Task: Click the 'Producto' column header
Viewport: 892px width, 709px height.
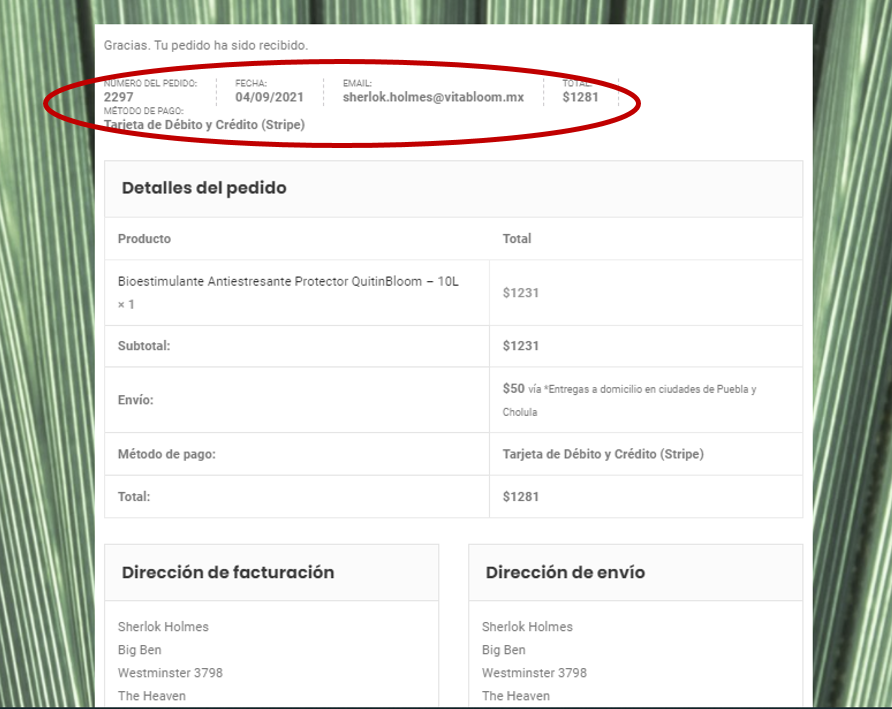Action: pyautogui.click(x=144, y=238)
